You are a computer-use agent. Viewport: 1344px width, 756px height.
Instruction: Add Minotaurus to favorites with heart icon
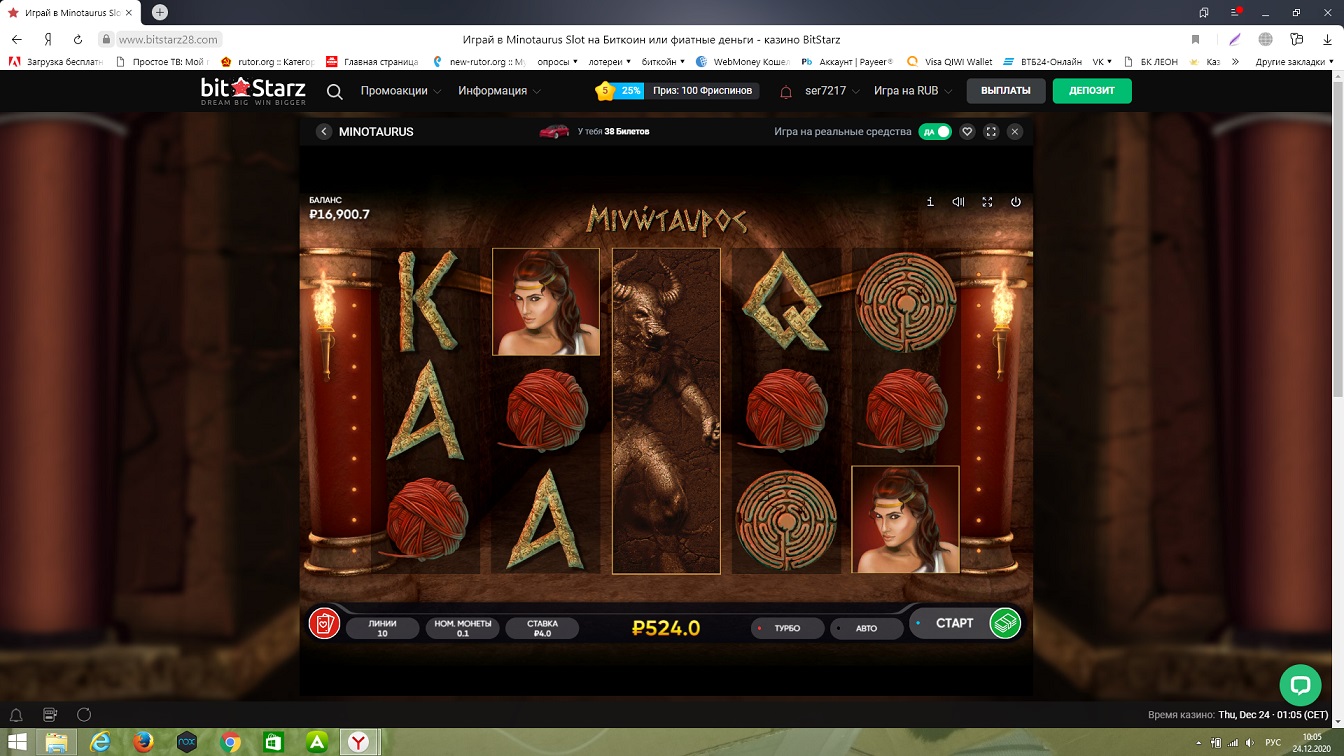(967, 132)
